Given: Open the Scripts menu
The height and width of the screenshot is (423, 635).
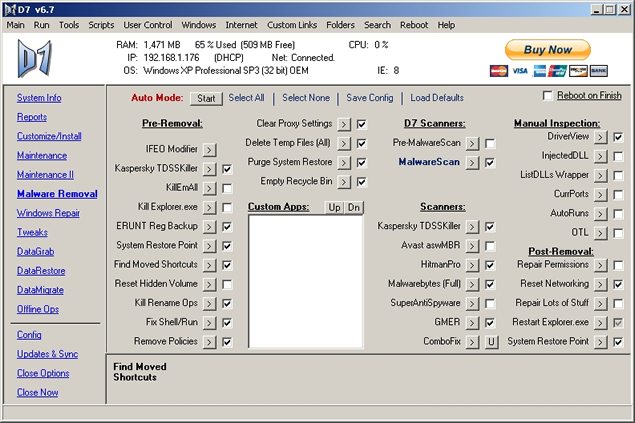Looking at the screenshot, I should tap(101, 25).
